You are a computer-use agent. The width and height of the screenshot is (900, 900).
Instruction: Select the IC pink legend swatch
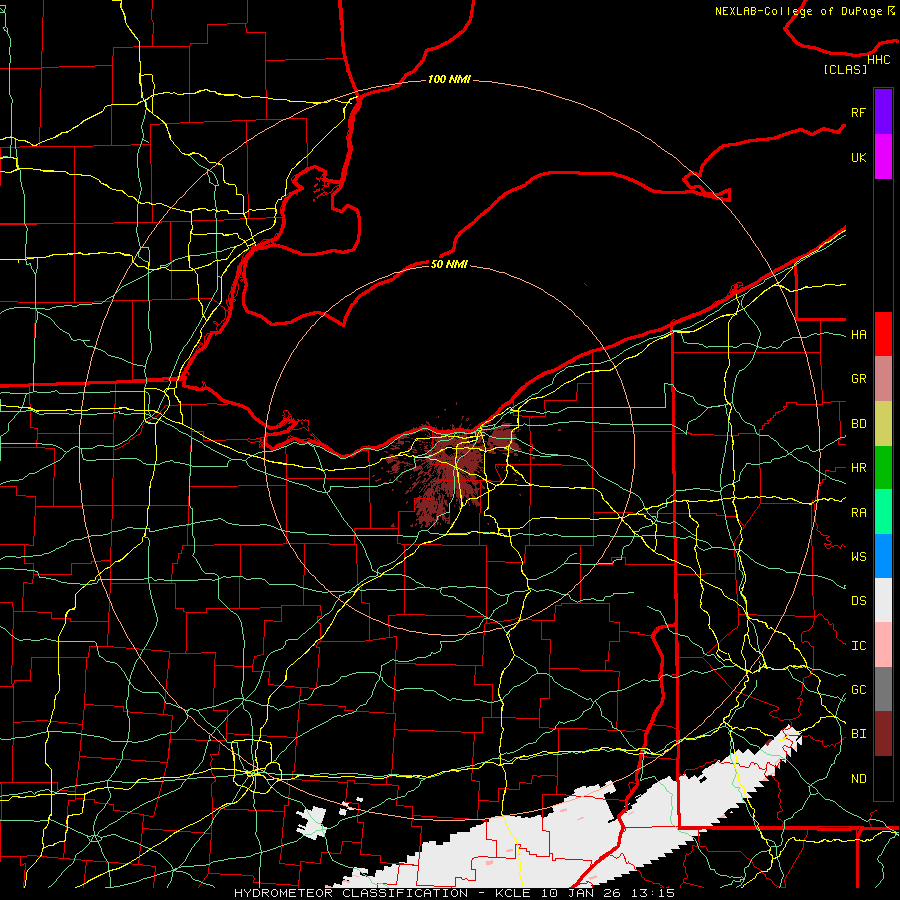click(883, 645)
